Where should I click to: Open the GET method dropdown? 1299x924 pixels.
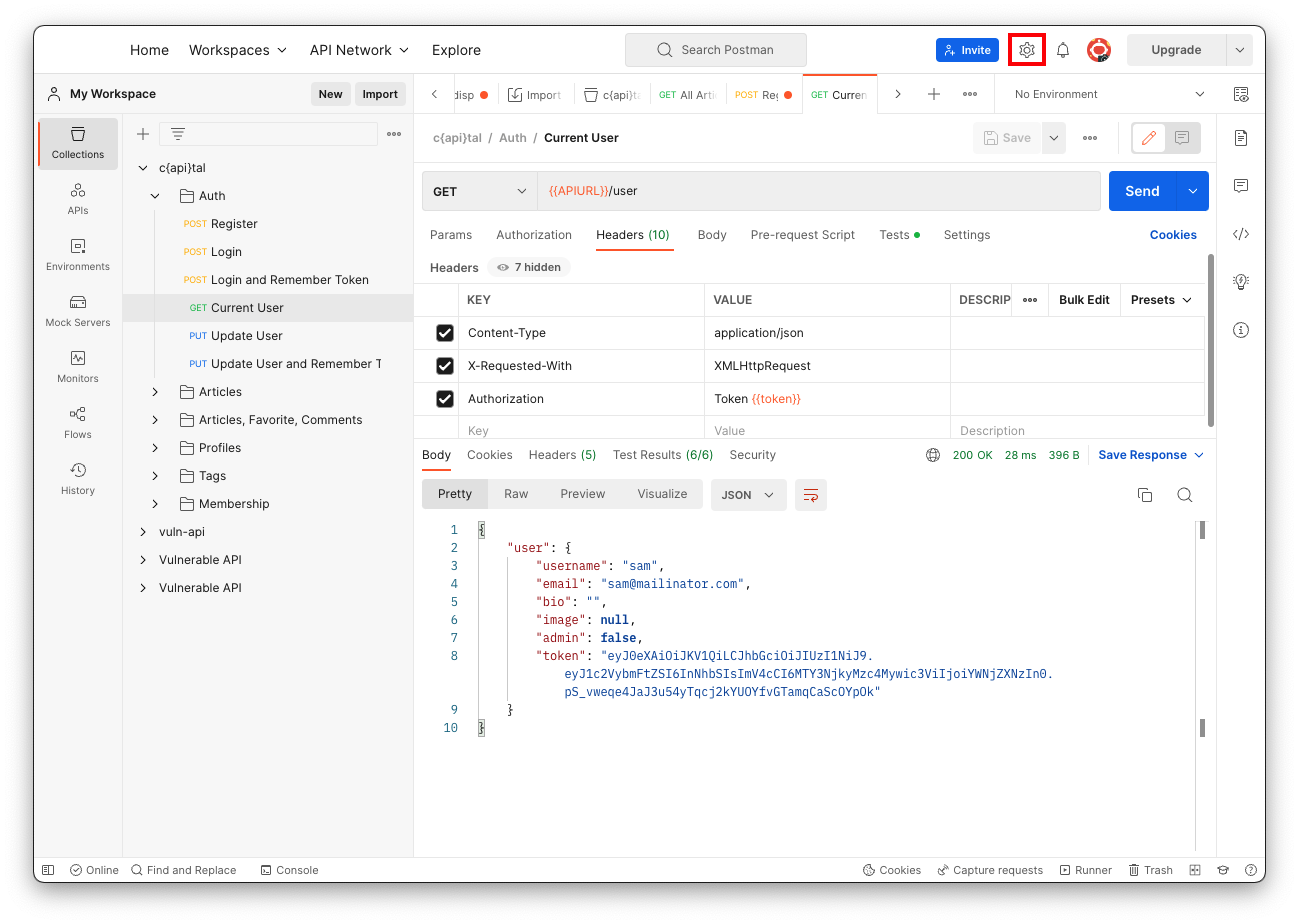pos(479,191)
